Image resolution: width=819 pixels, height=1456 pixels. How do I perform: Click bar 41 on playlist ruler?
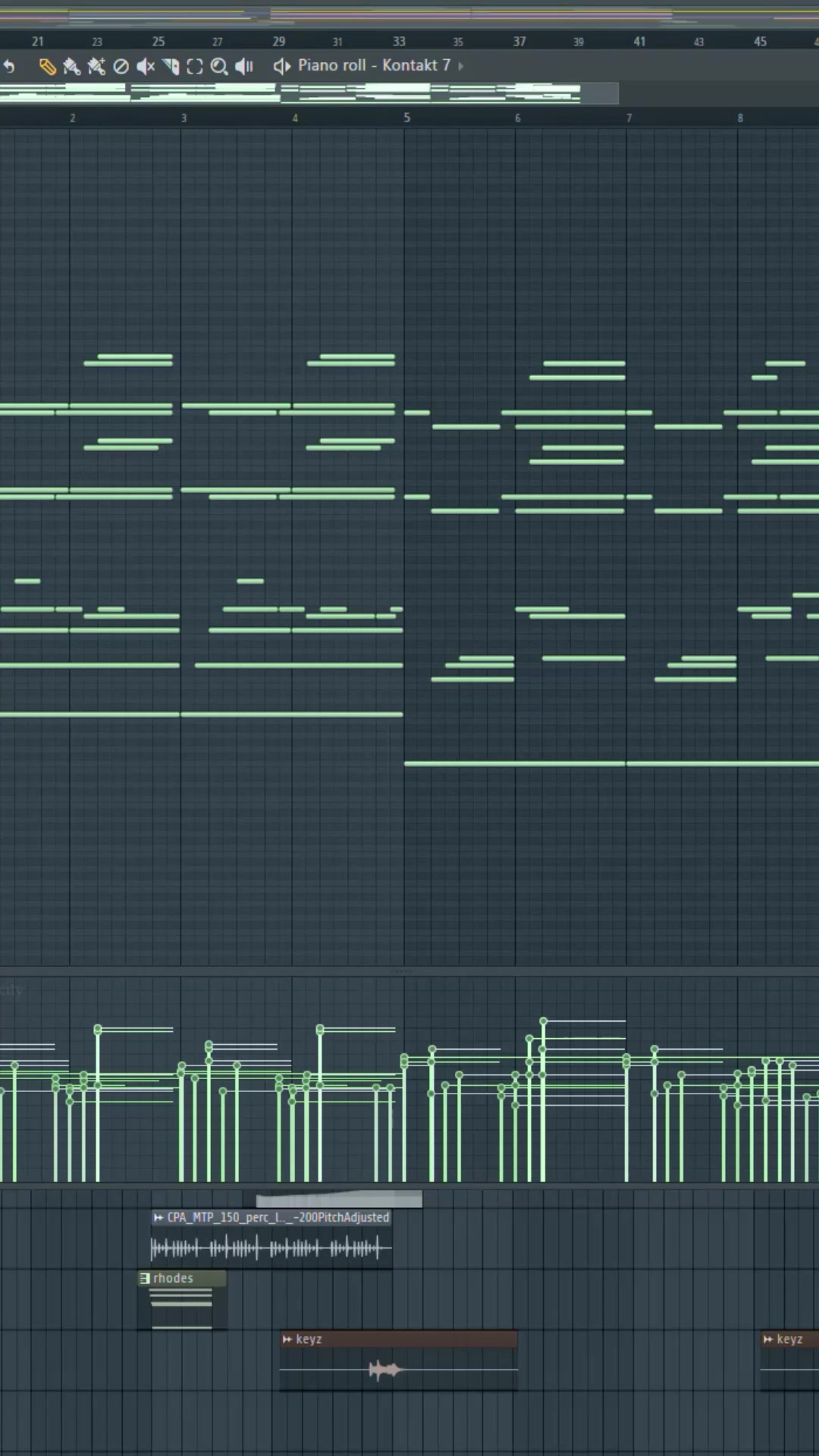point(639,42)
